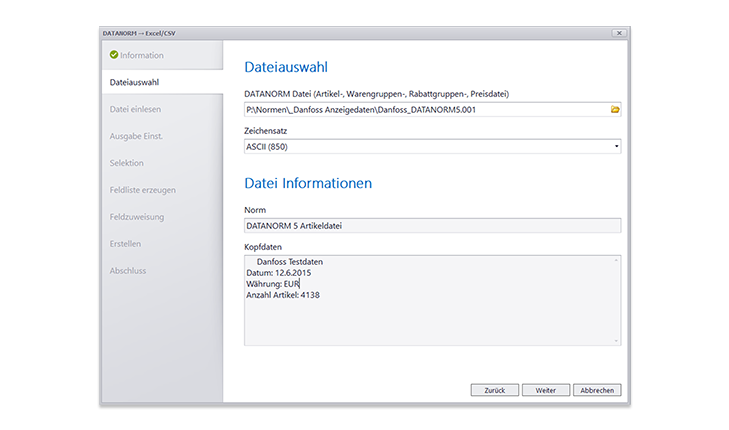Click the DATANORM Datei field label
The width and height of the screenshot is (729, 430).
(377, 94)
